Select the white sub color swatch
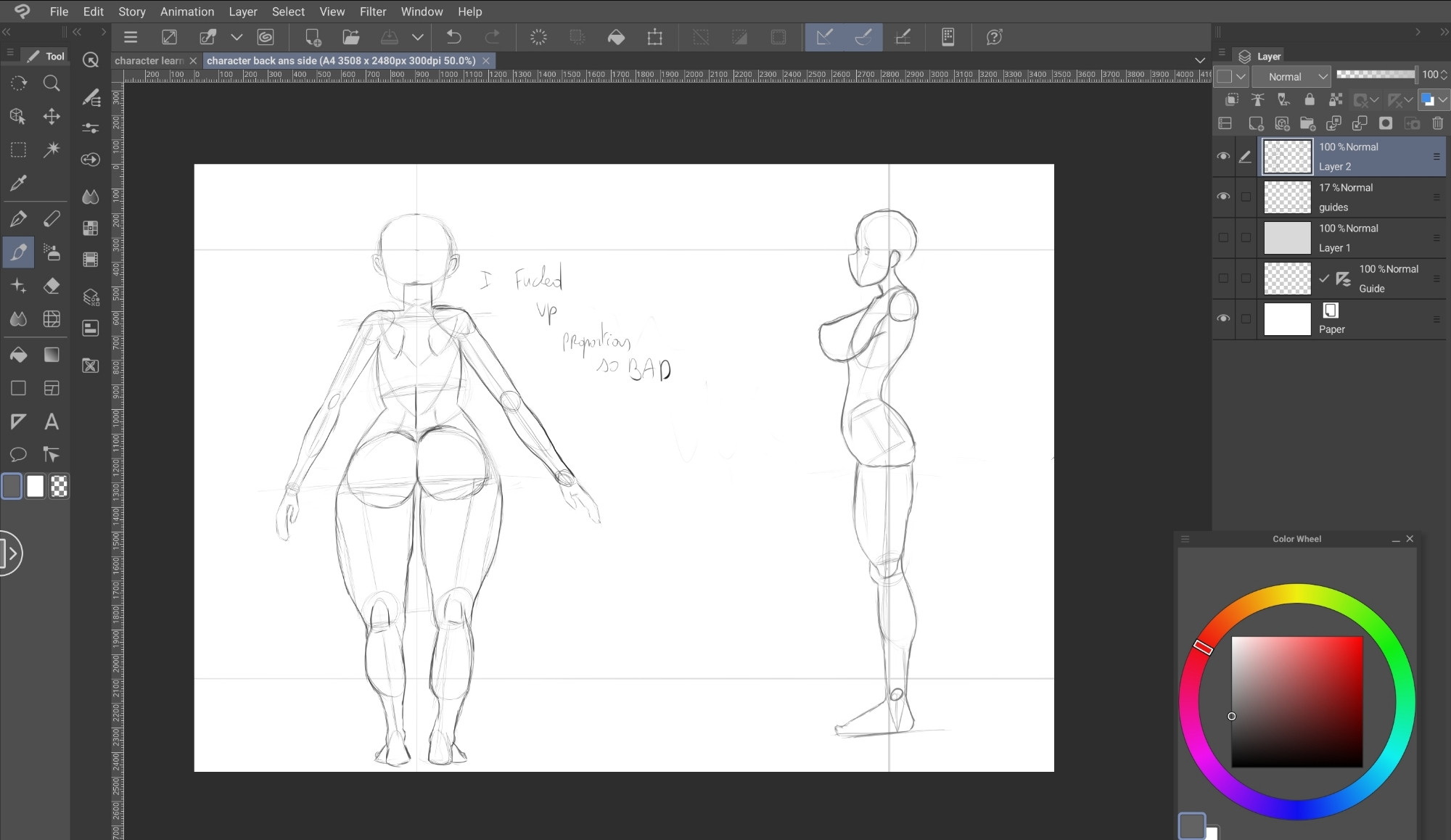1451x840 pixels. click(36, 487)
